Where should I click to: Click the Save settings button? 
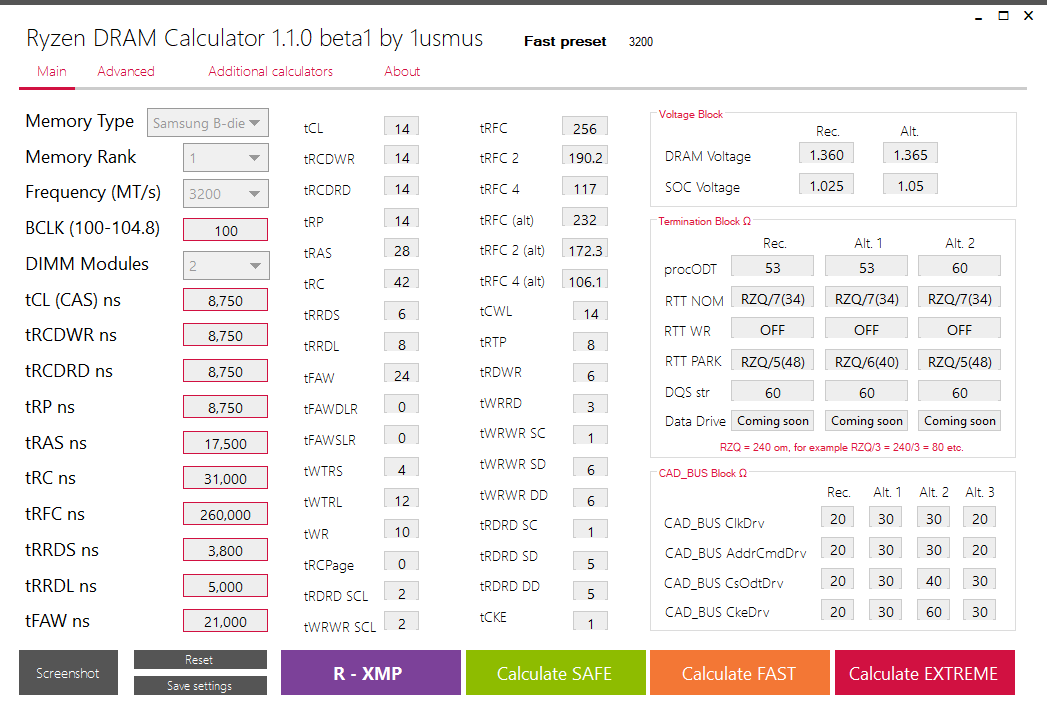click(x=200, y=685)
